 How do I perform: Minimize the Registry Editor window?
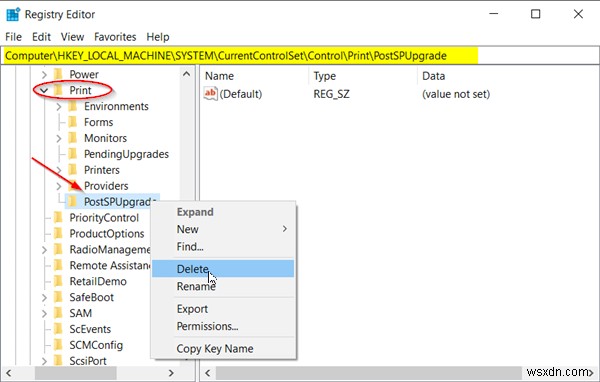pyautogui.click(x=494, y=14)
